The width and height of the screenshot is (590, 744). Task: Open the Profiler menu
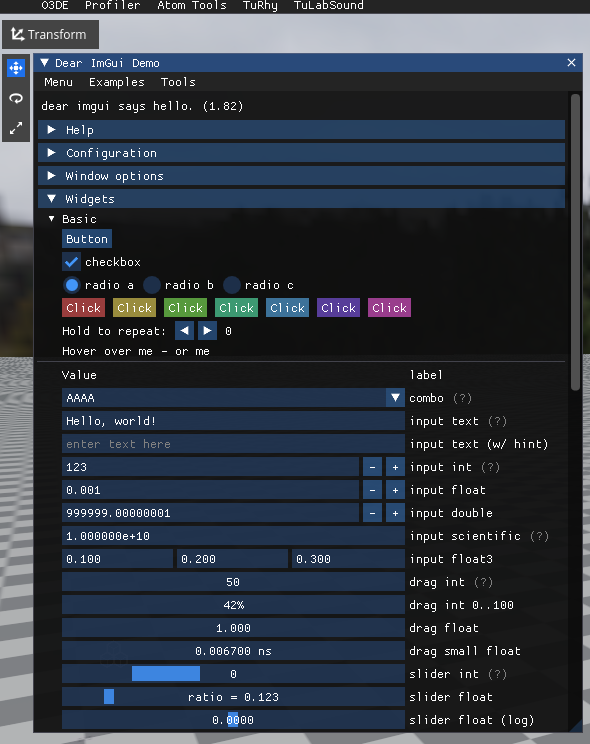point(112,5)
